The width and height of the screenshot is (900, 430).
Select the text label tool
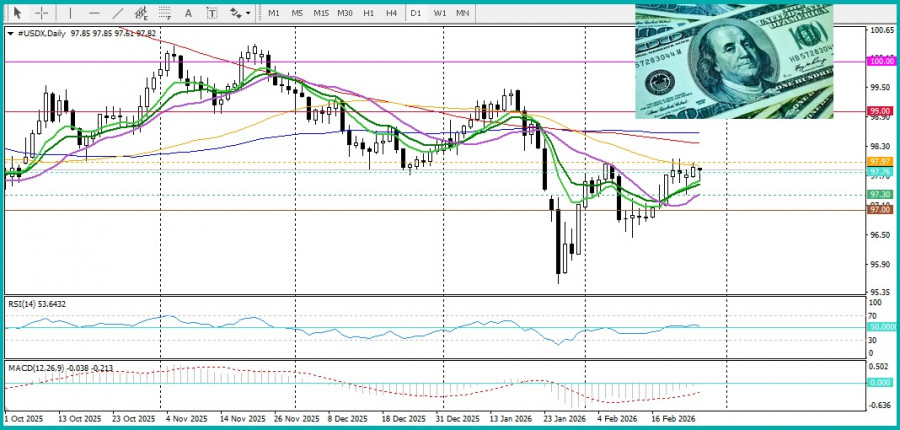click(211, 13)
